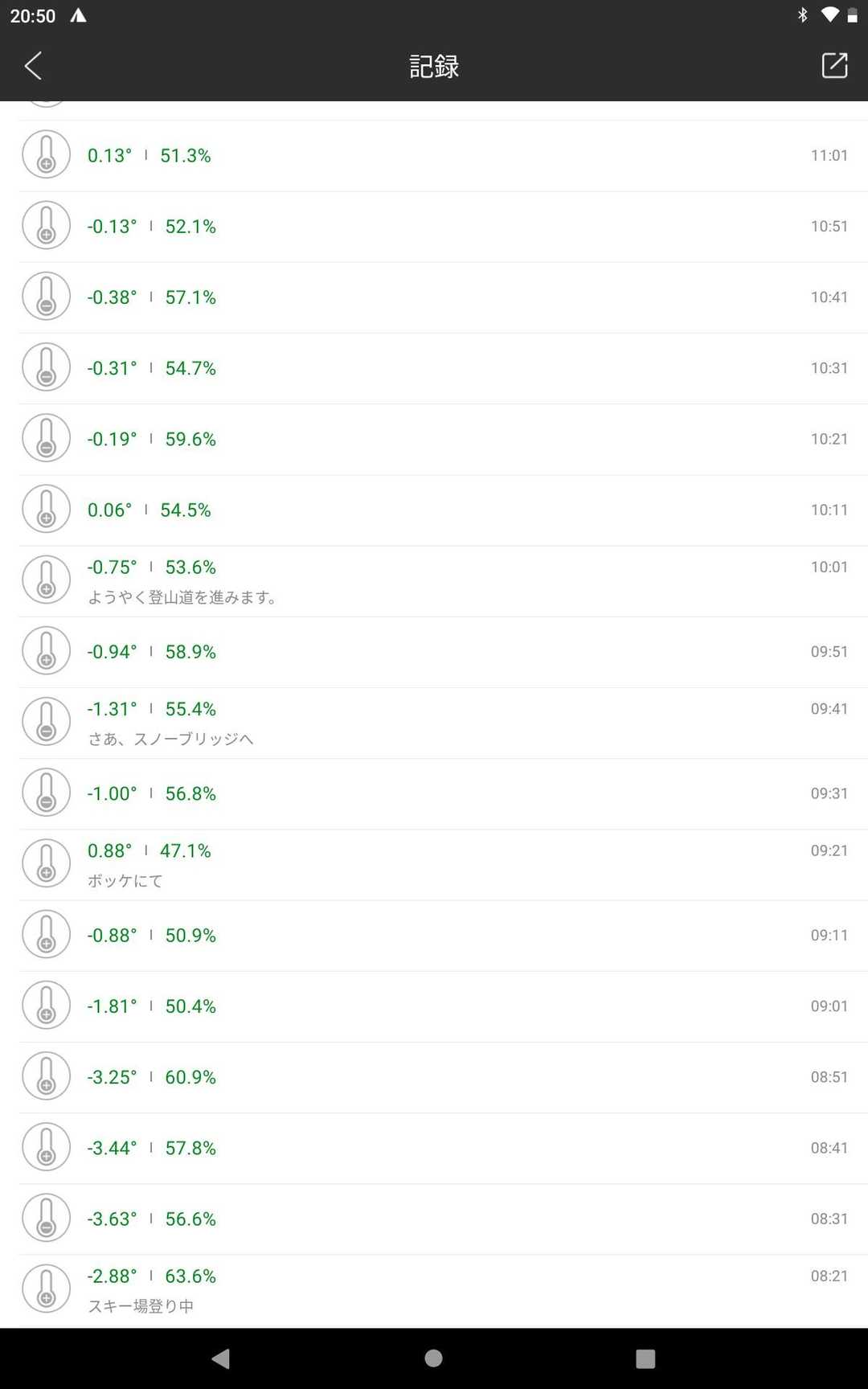This screenshot has height=1389, width=868.
Task: Open the note ようやく登山道を進みます。
Action: (x=182, y=597)
